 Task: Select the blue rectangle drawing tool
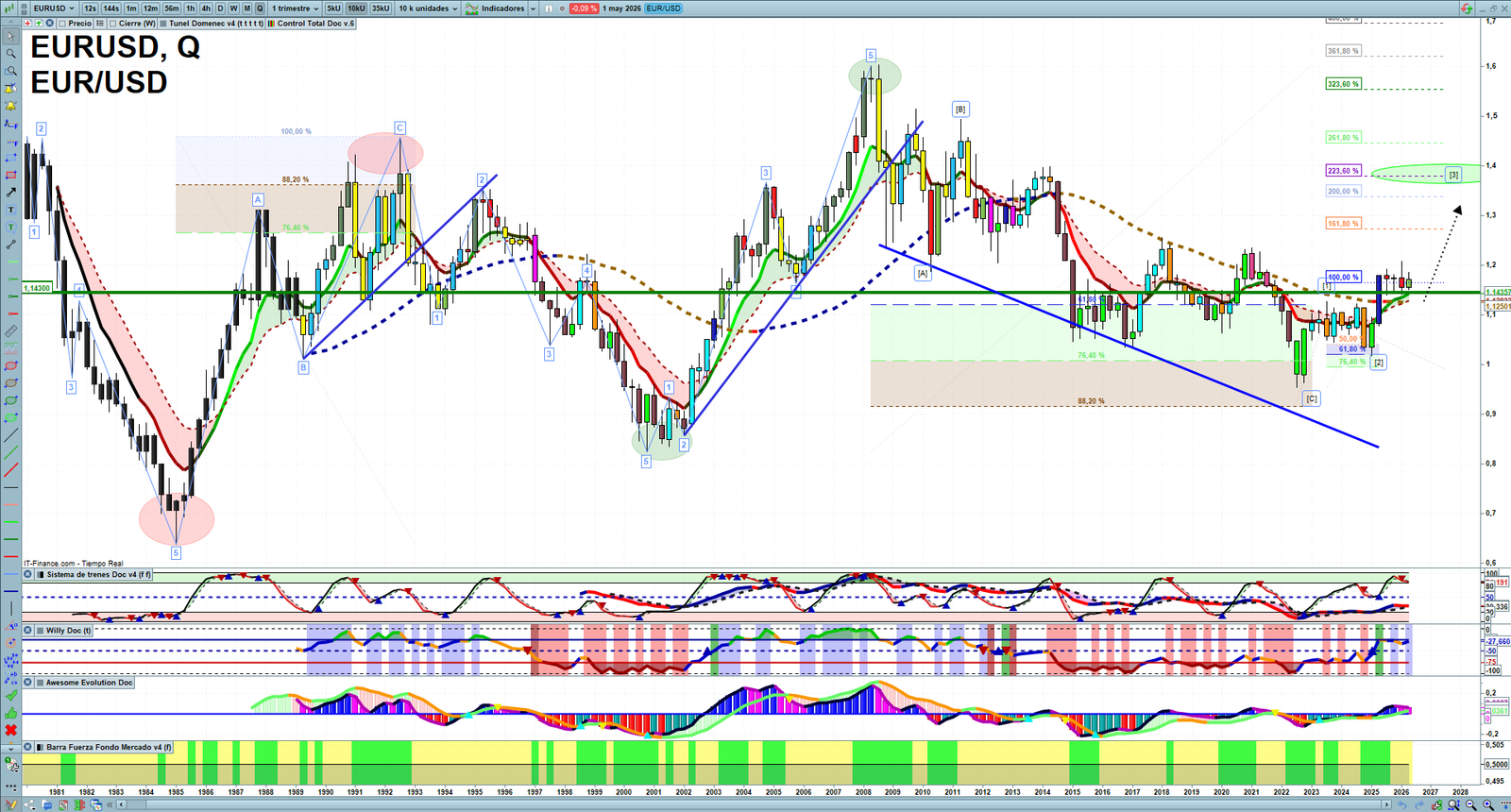(x=10, y=158)
